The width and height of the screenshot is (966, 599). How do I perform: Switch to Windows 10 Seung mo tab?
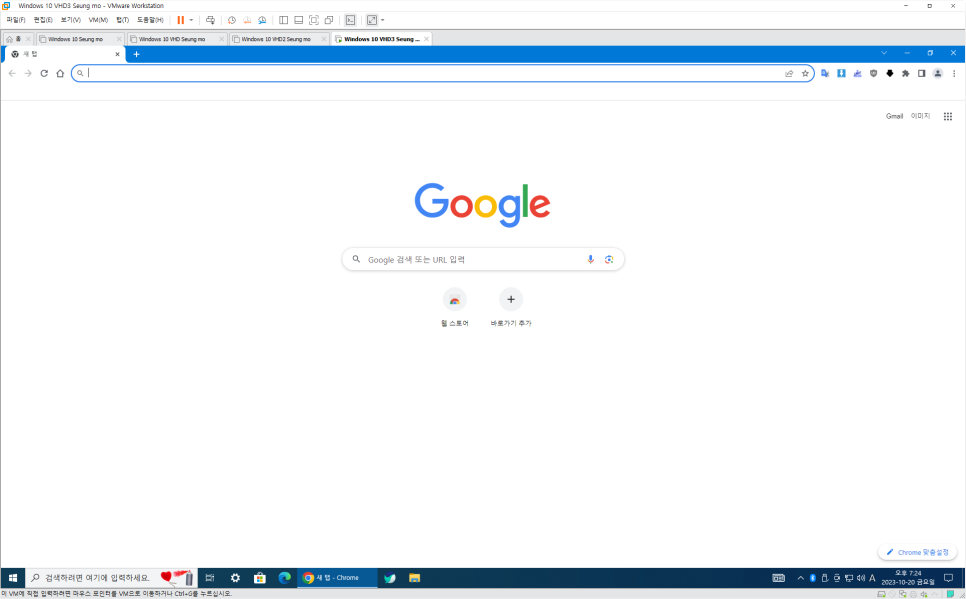pyautogui.click(x=75, y=39)
